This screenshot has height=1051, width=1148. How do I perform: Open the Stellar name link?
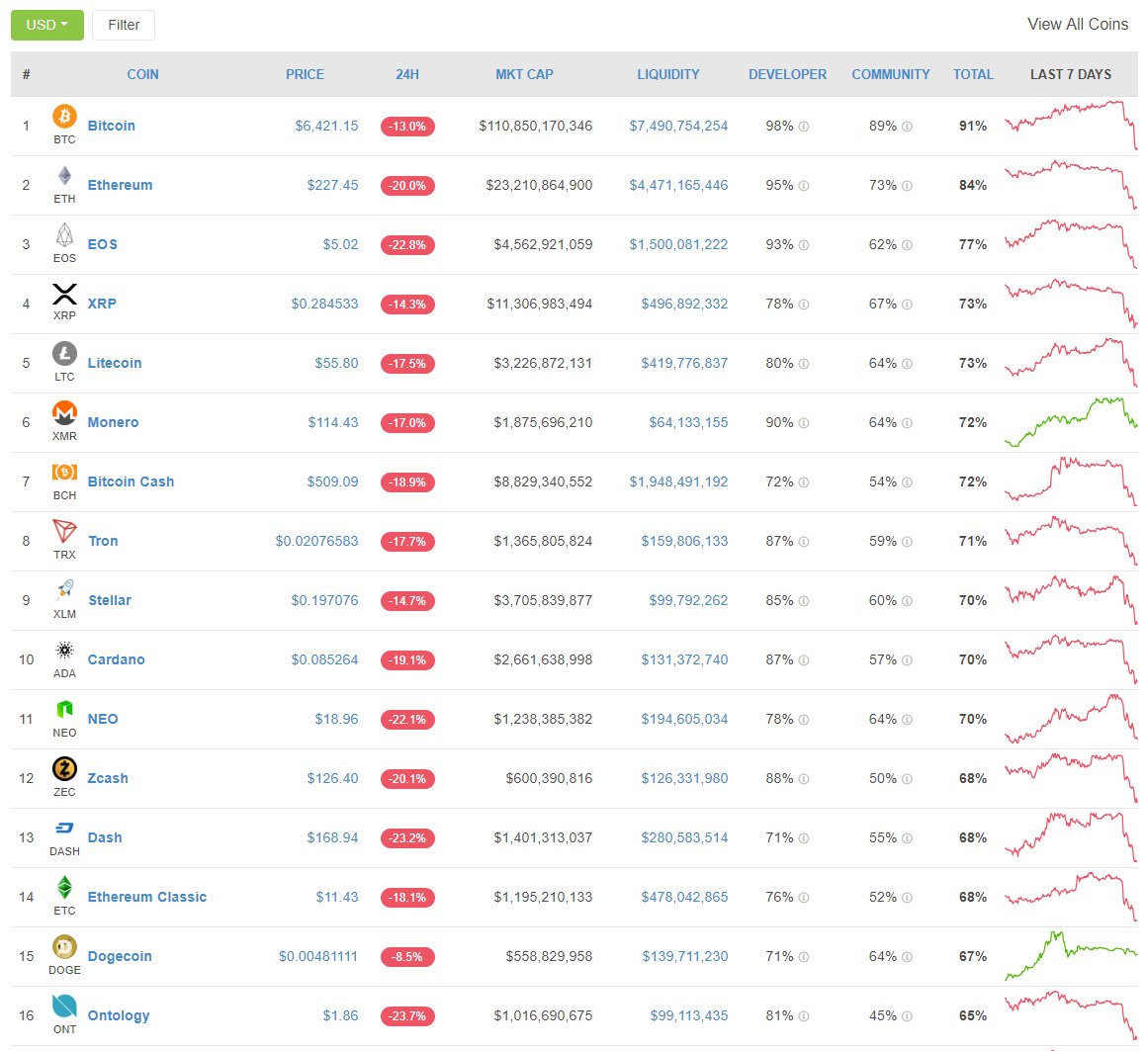[110, 601]
